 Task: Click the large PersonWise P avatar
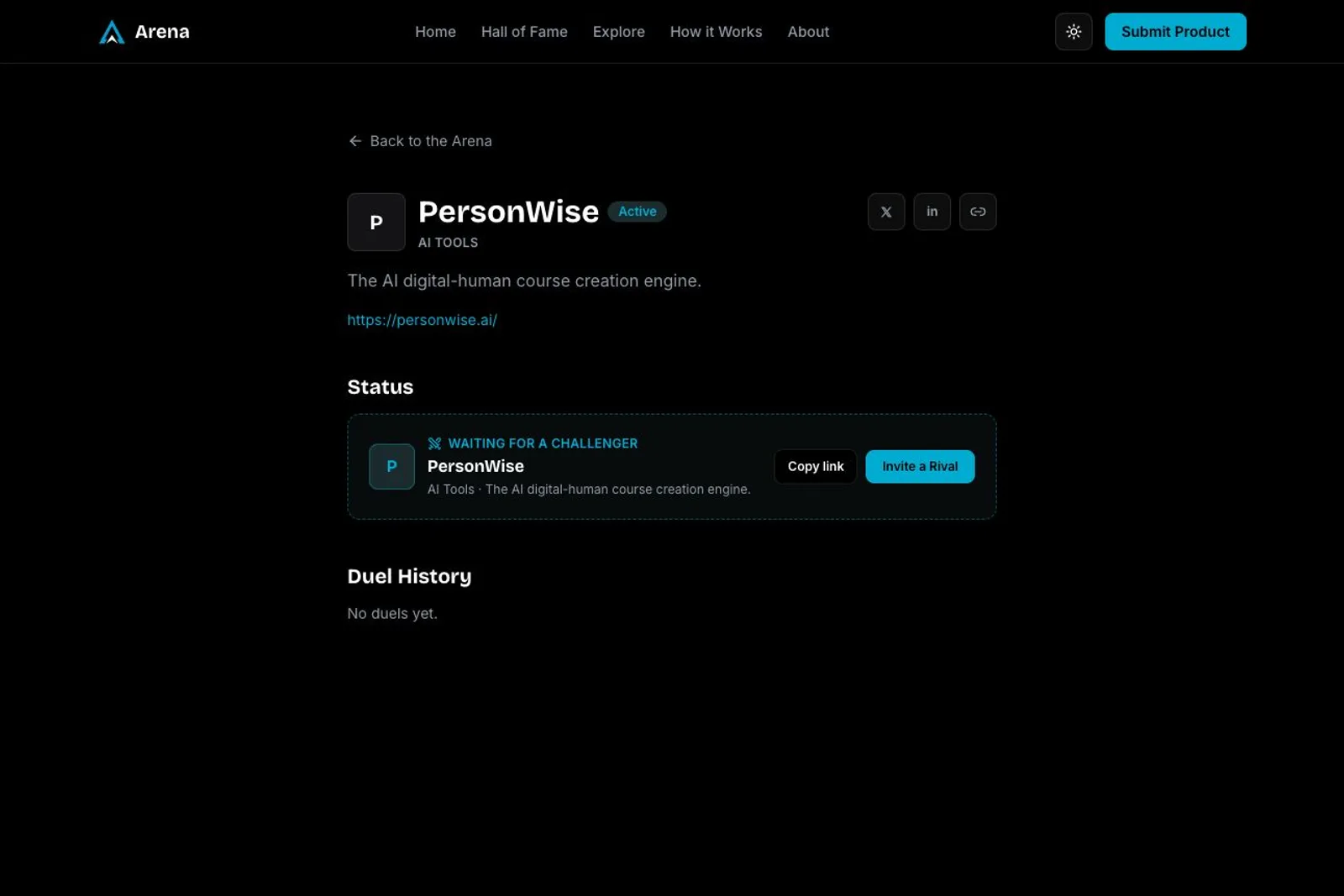tap(376, 223)
